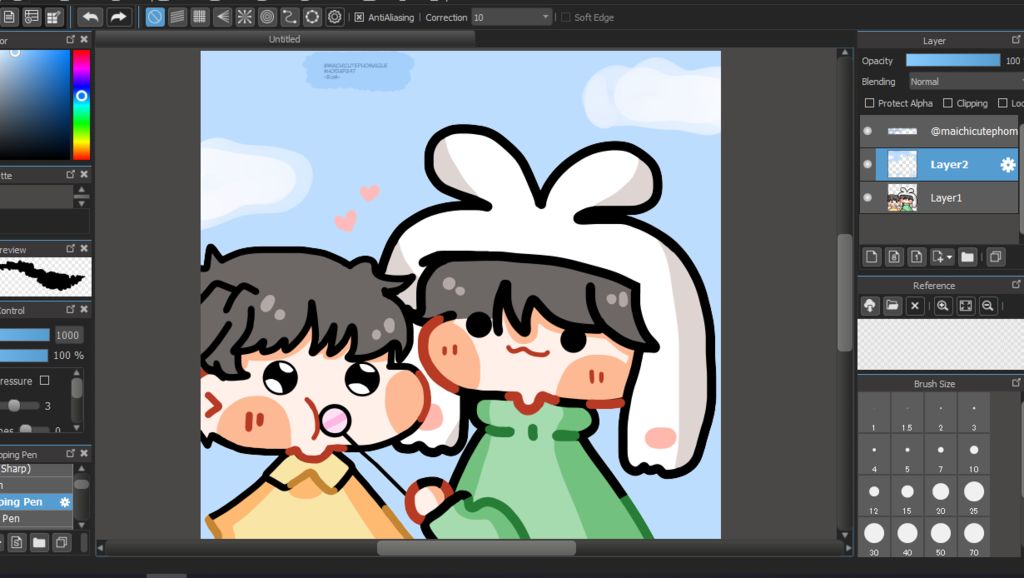Zoom out the Reference panel
This screenshot has height=578, width=1024.
tap(988, 306)
